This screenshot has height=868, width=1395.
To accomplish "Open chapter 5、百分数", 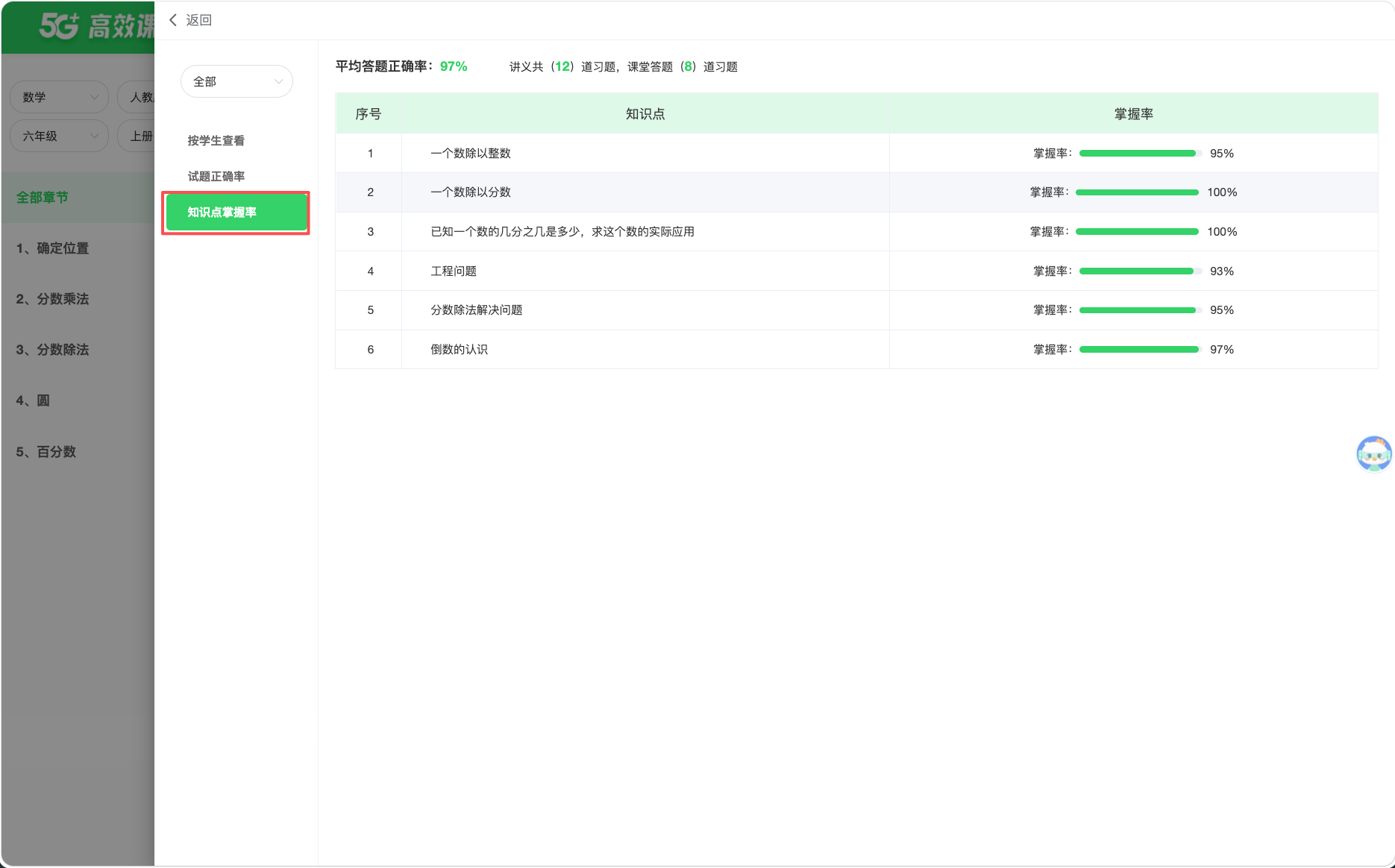I will tap(46, 452).
